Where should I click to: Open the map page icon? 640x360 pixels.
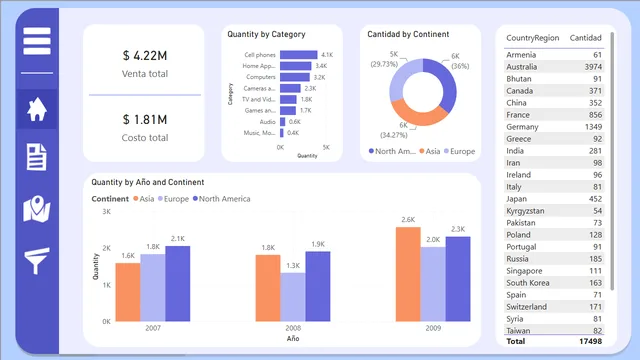coord(37,209)
